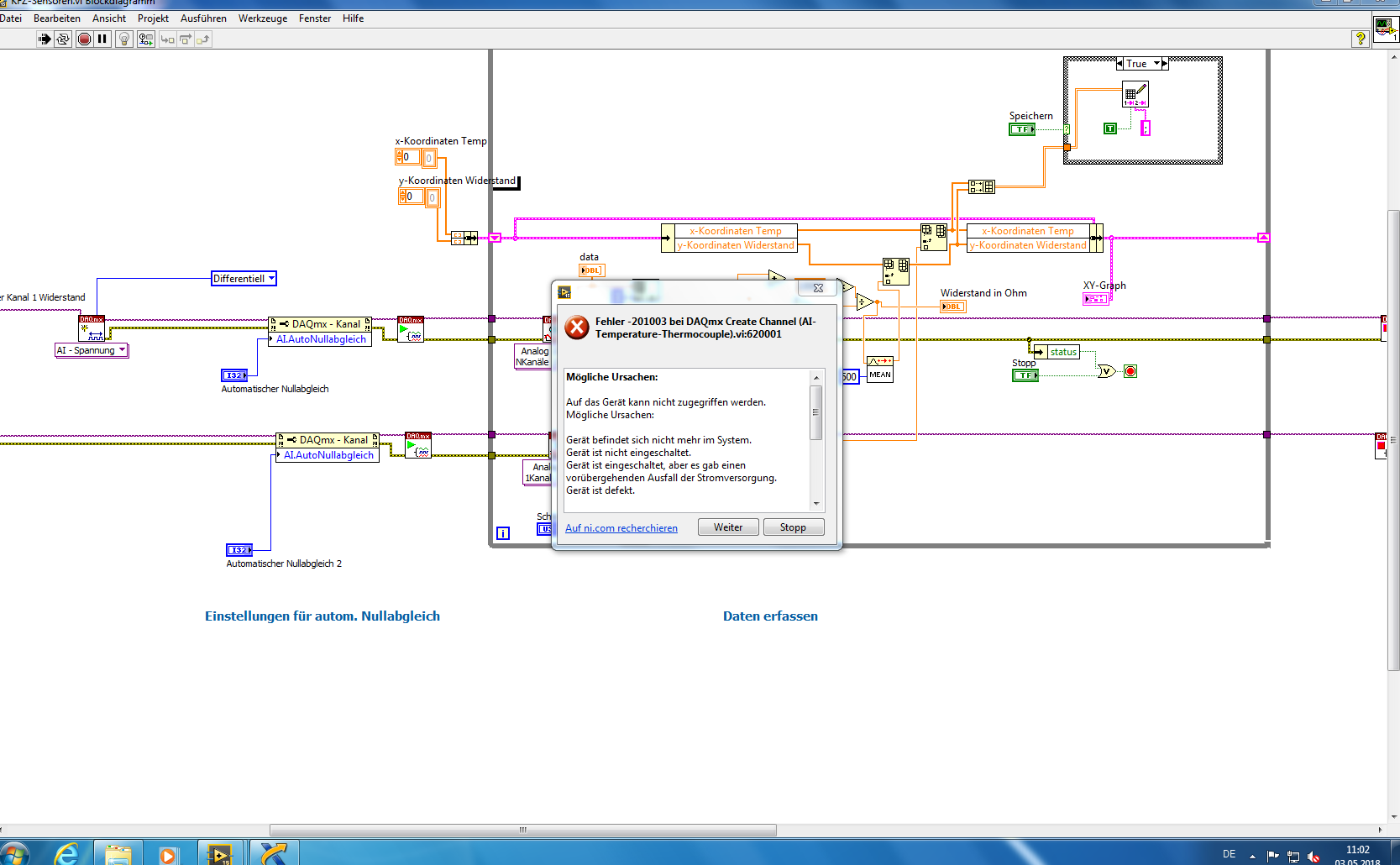The height and width of the screenshot is (865, 1400).
Task: Open Windows Start menu
Action: pyautogui.click(x=14, y=853)
